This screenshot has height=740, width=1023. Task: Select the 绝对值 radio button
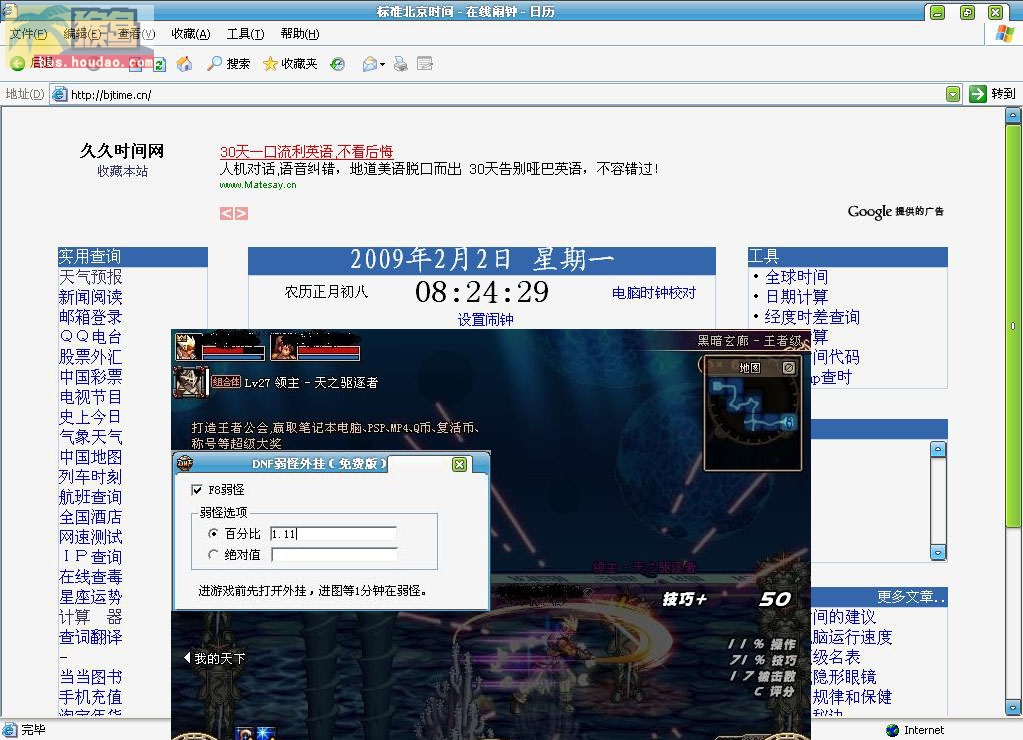coord(213,555)
